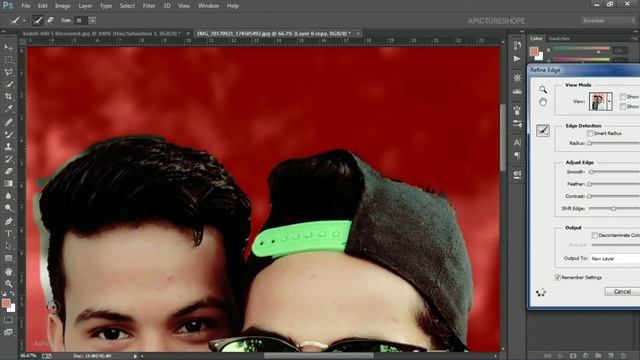
Task: Click the Hand tool in Refine Edge dialog
Action: (542, 102)
